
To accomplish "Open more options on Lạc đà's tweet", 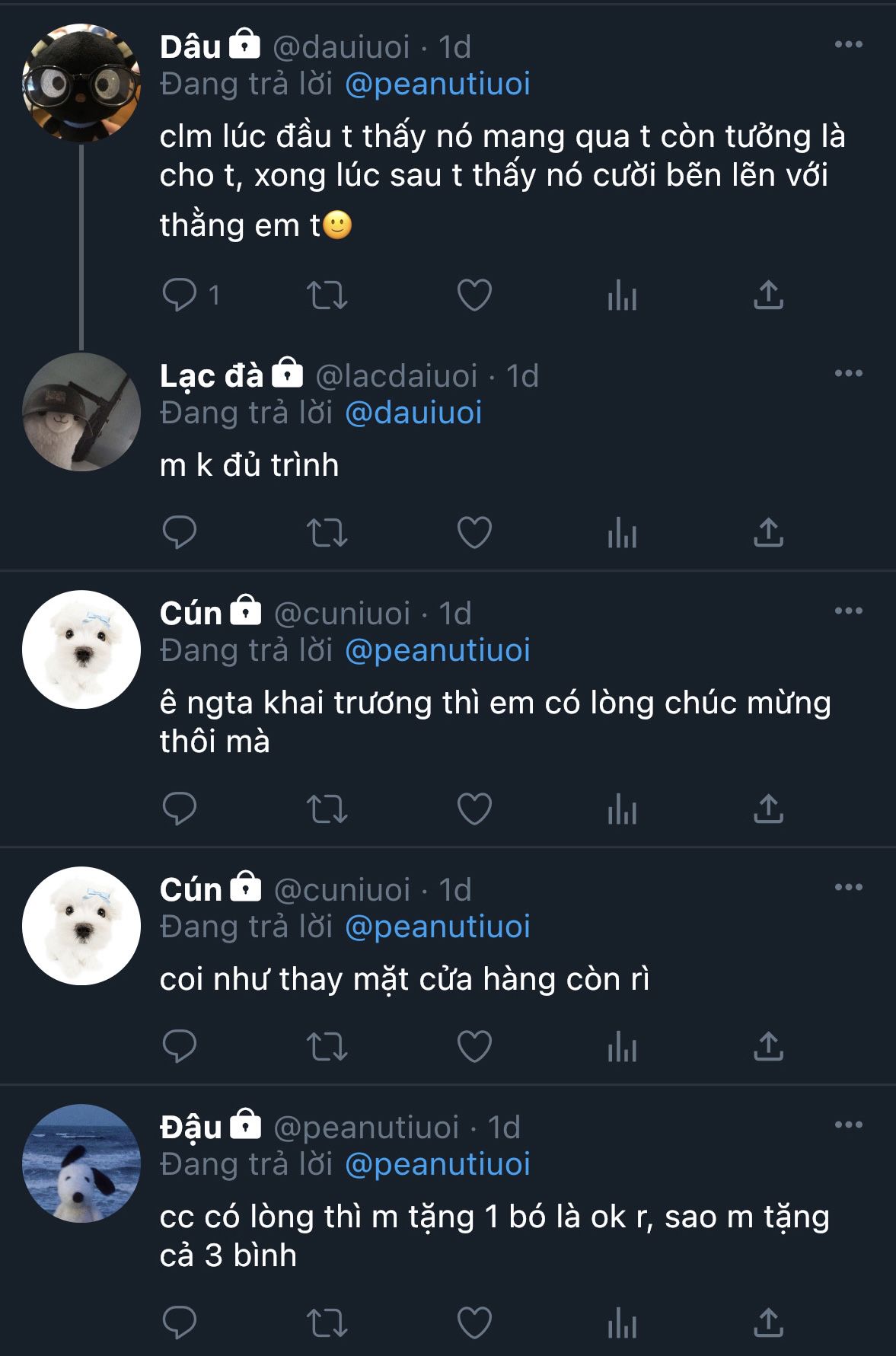I will click(x=848, y=374).
